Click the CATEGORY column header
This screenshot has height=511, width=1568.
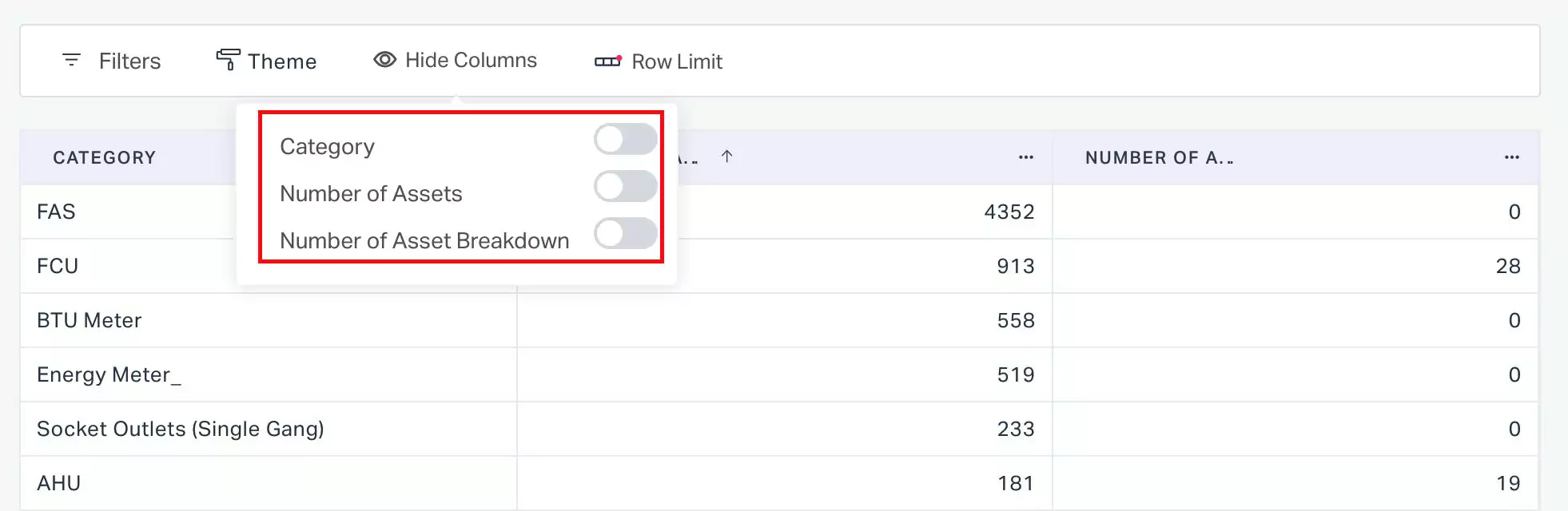coord(105,158)
